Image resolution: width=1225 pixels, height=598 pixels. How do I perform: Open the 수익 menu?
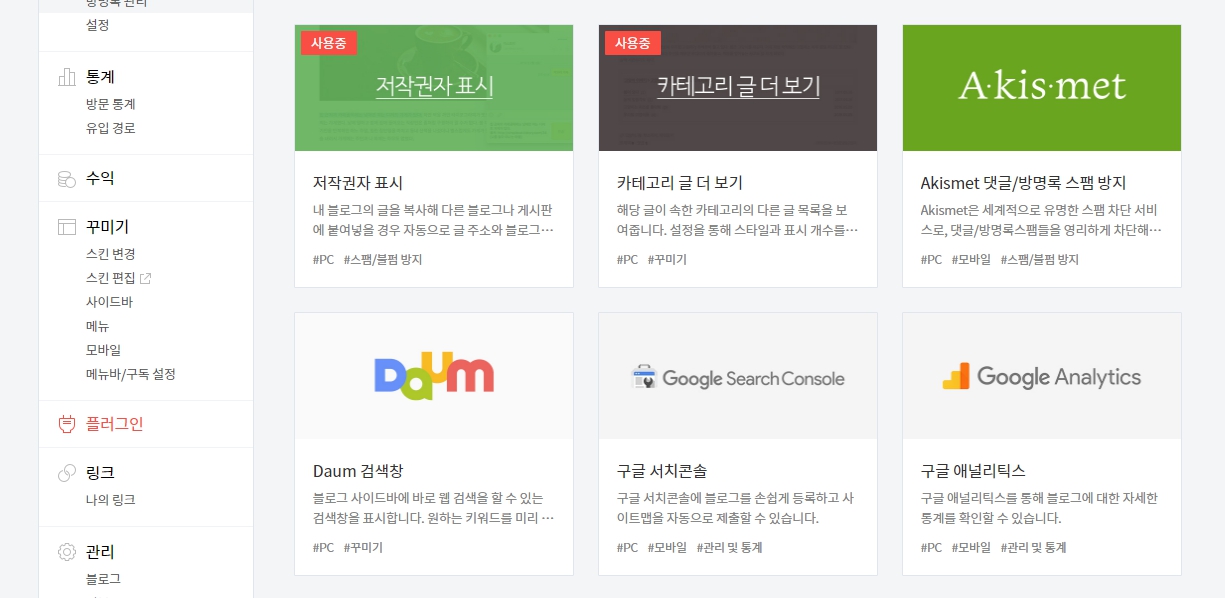[x=100, y=179]
